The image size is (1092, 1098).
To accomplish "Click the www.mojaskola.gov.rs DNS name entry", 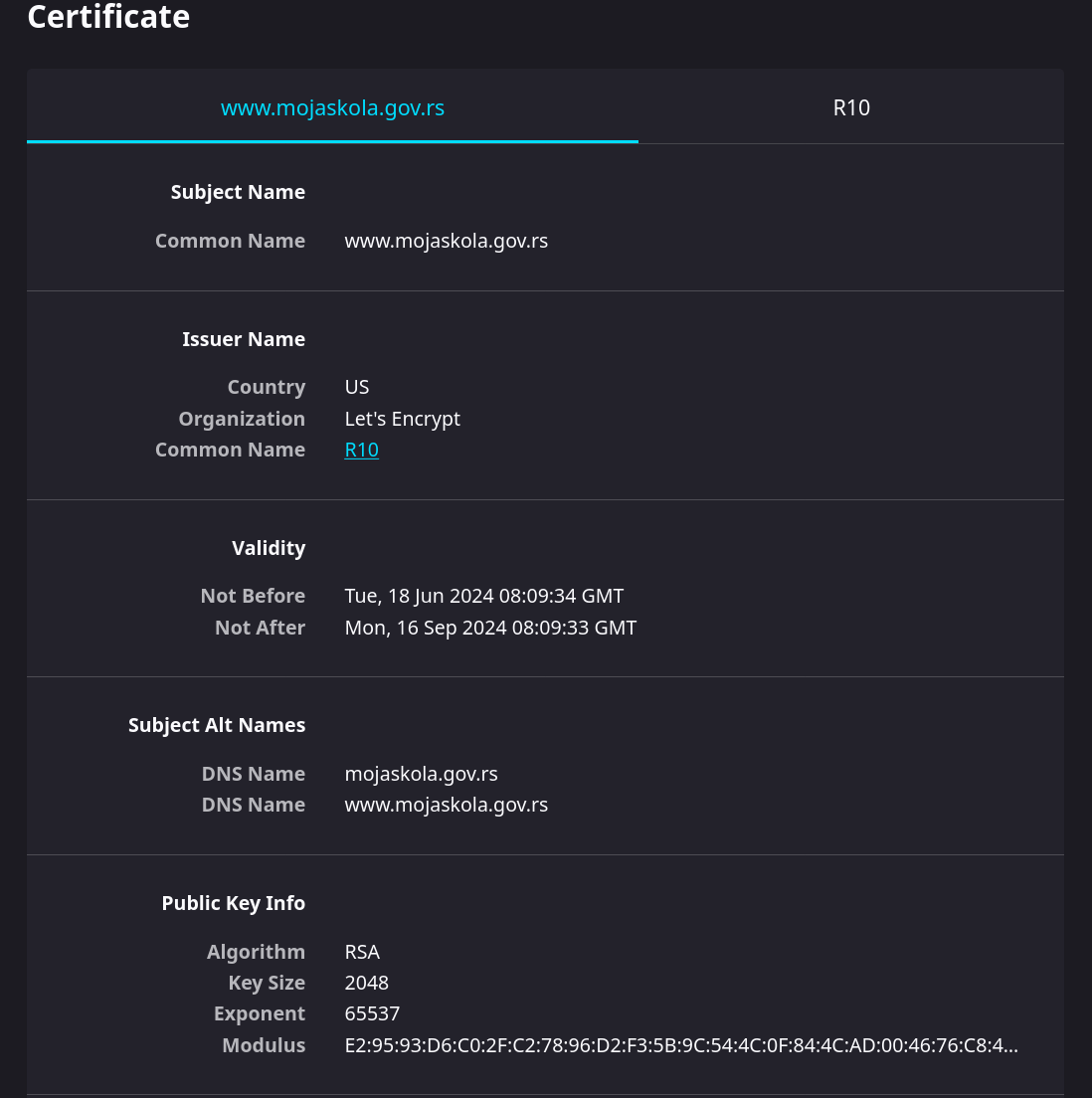I will pyautogui.click(x=447, y=805).
